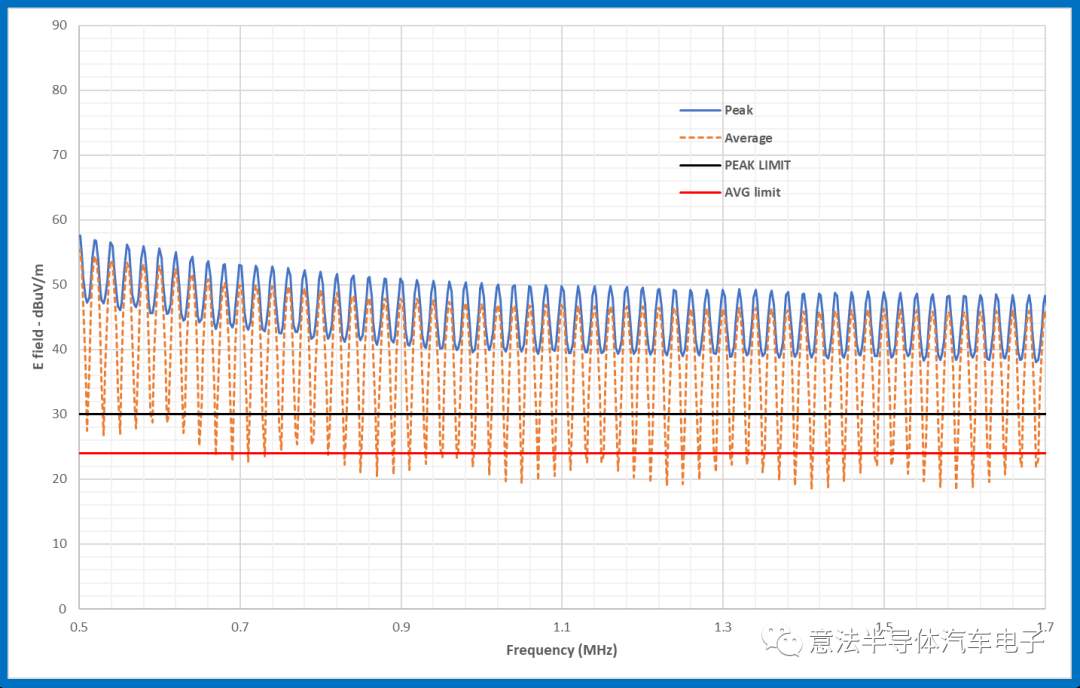Select the AVG limit legend text
Screen dimensions: 1080x688
click(x=752, y=192)
